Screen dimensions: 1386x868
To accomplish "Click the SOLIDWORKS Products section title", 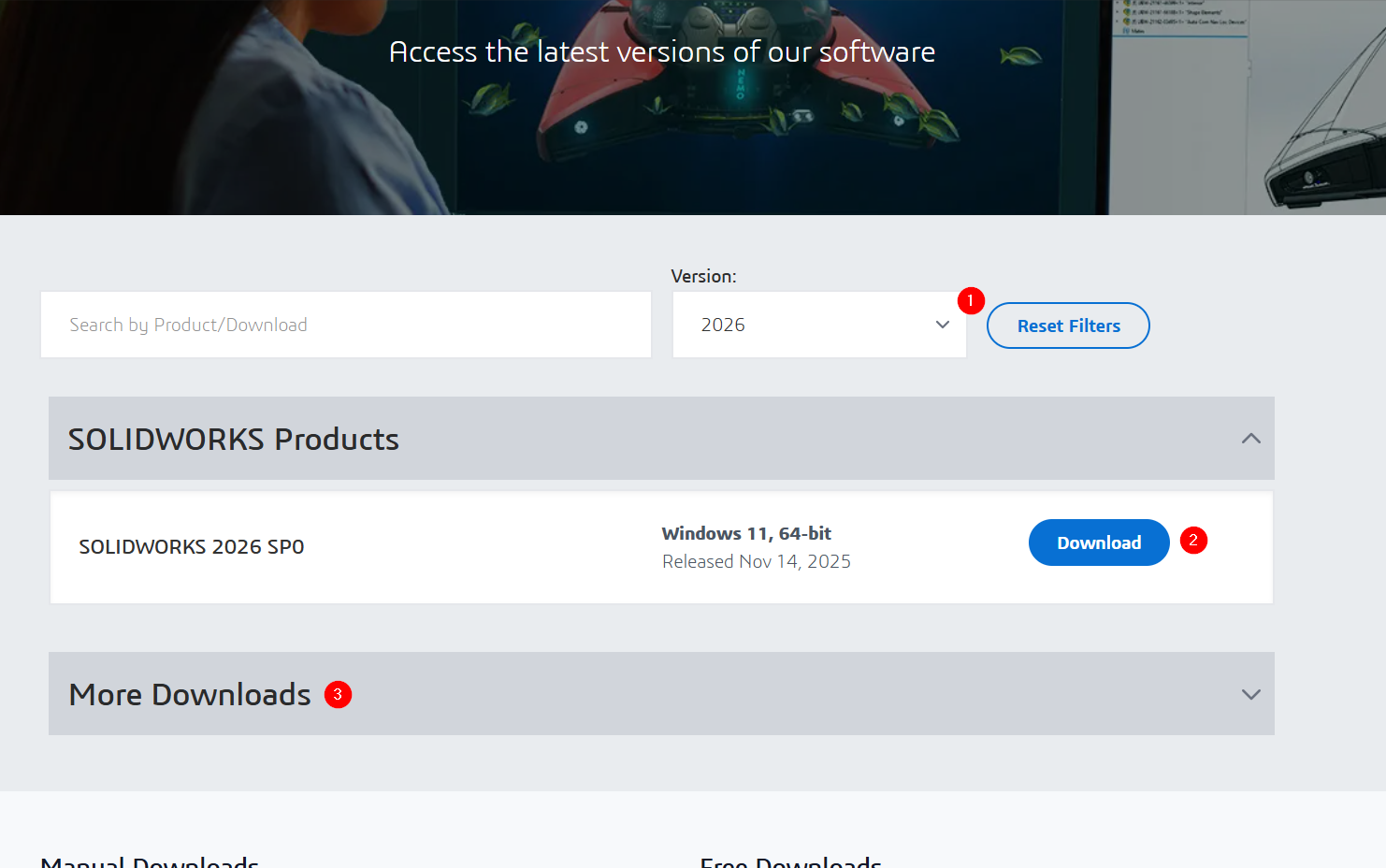I will (234, 439).
